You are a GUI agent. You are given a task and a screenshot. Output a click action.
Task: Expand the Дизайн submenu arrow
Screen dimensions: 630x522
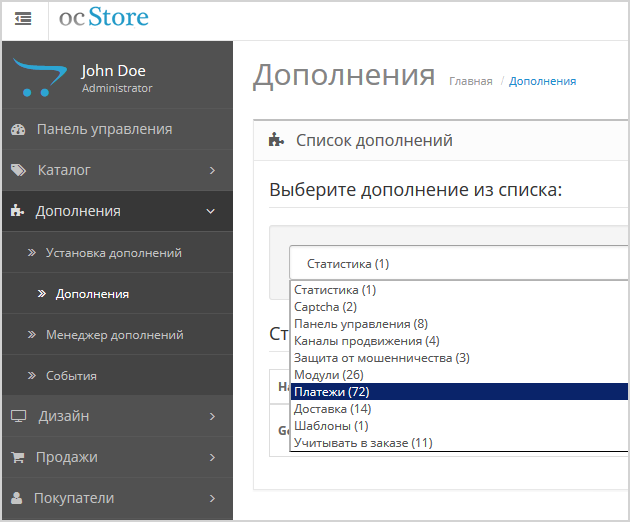[x=212, y=416]
